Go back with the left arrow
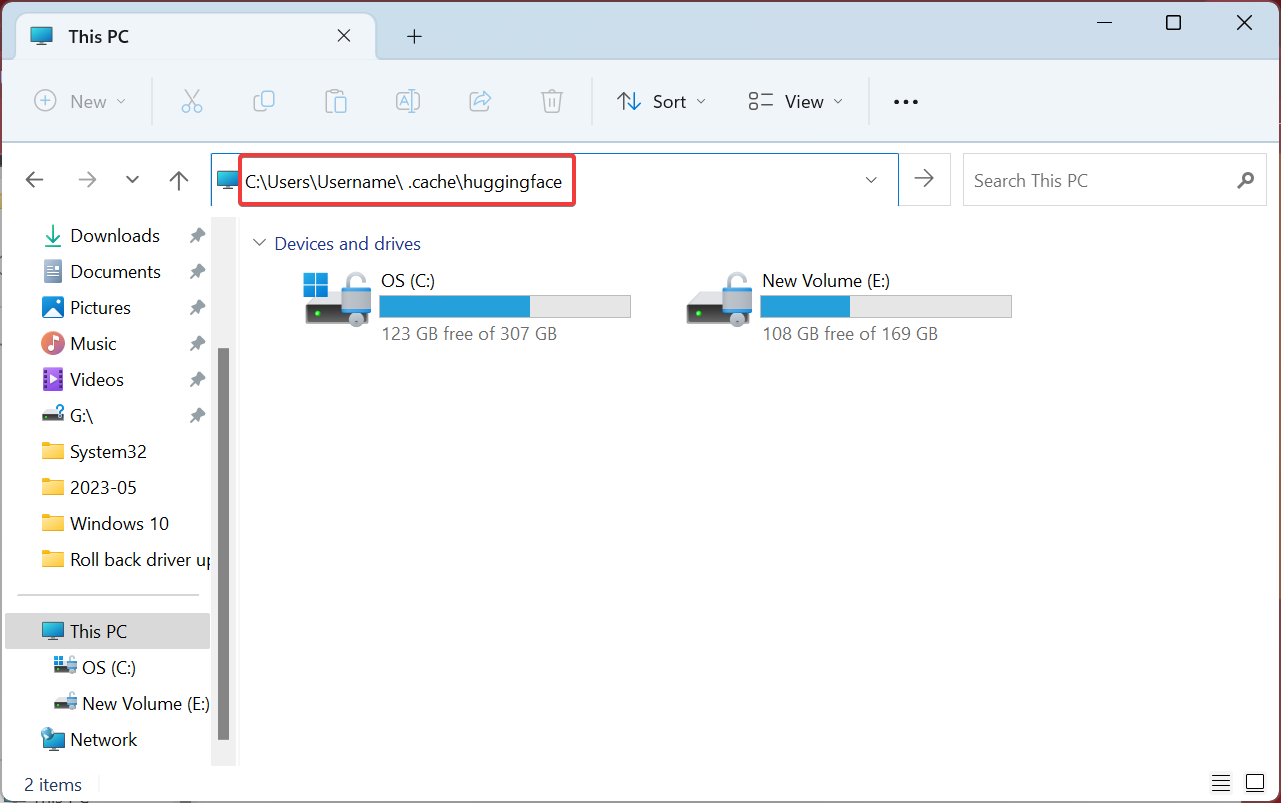 click(35, 180)
